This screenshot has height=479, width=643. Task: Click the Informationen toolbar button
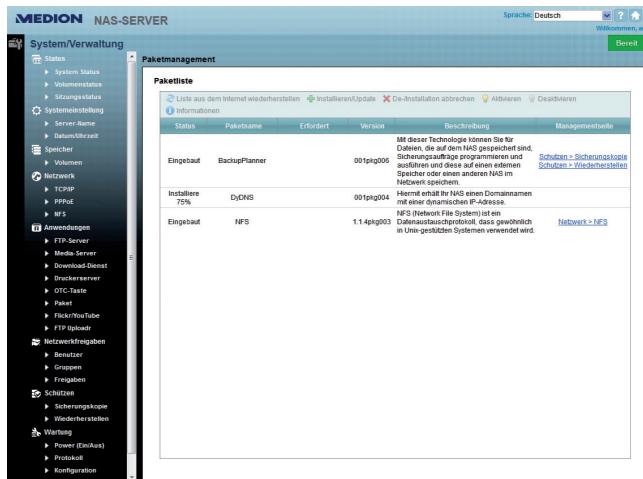(x=193, y=111)
